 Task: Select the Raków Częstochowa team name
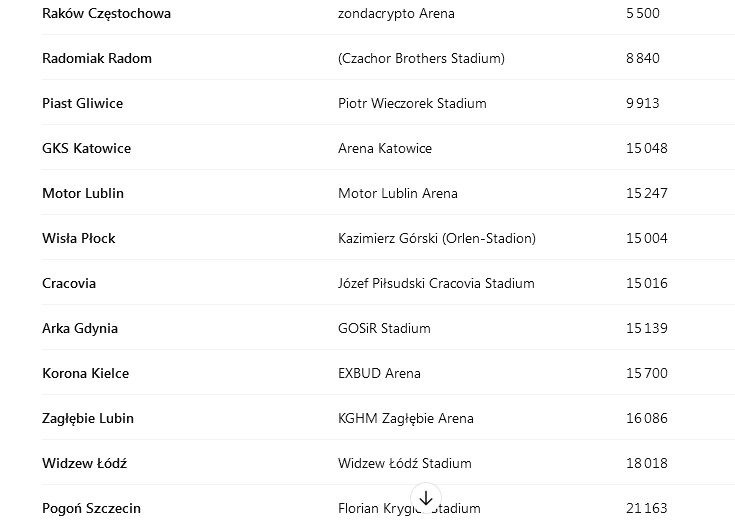click(106, 13)
